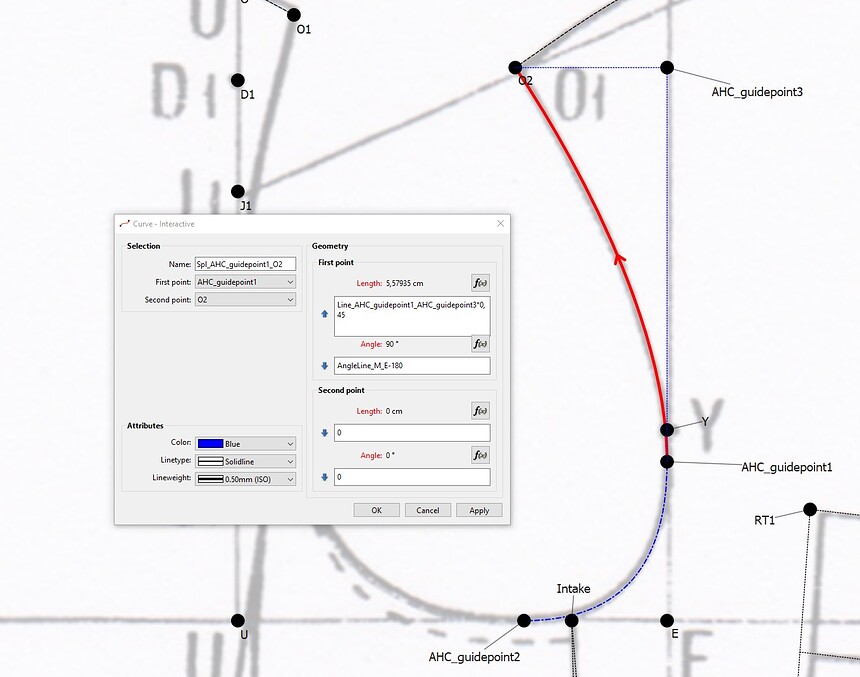Viewport: 860px width, 677px height.
Task: Collapse First point length field with up arrow
Action: point(324,314)
